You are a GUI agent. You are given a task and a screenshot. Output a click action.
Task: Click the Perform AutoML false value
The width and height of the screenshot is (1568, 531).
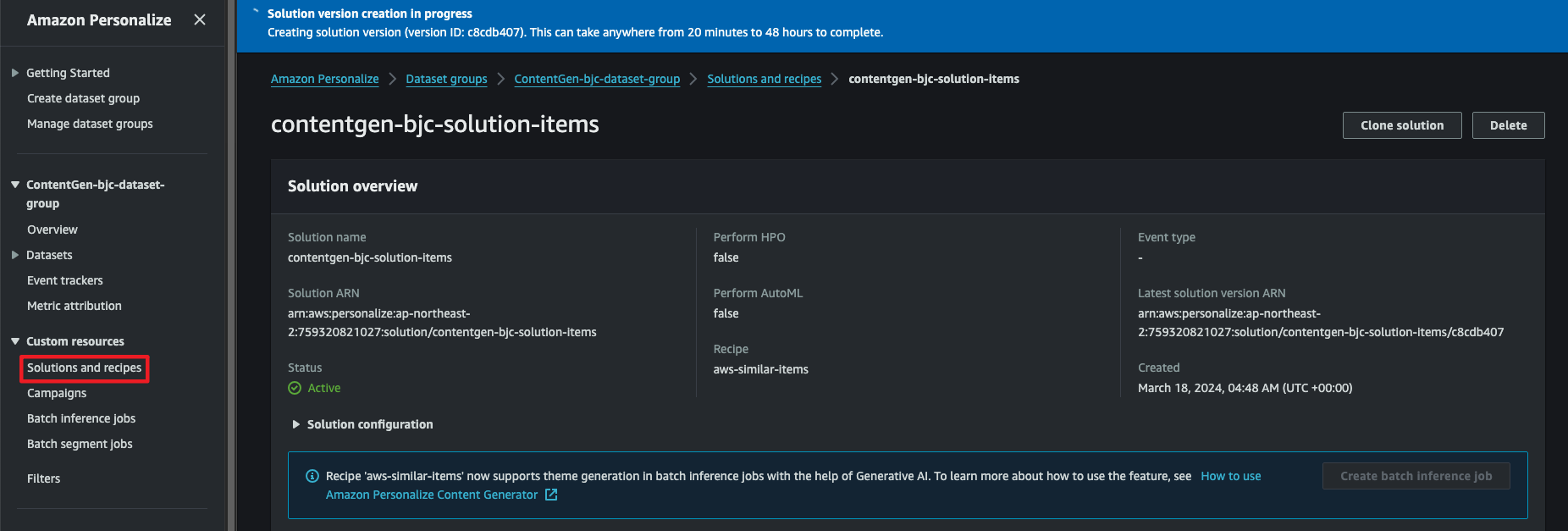[x=726, y=313]
